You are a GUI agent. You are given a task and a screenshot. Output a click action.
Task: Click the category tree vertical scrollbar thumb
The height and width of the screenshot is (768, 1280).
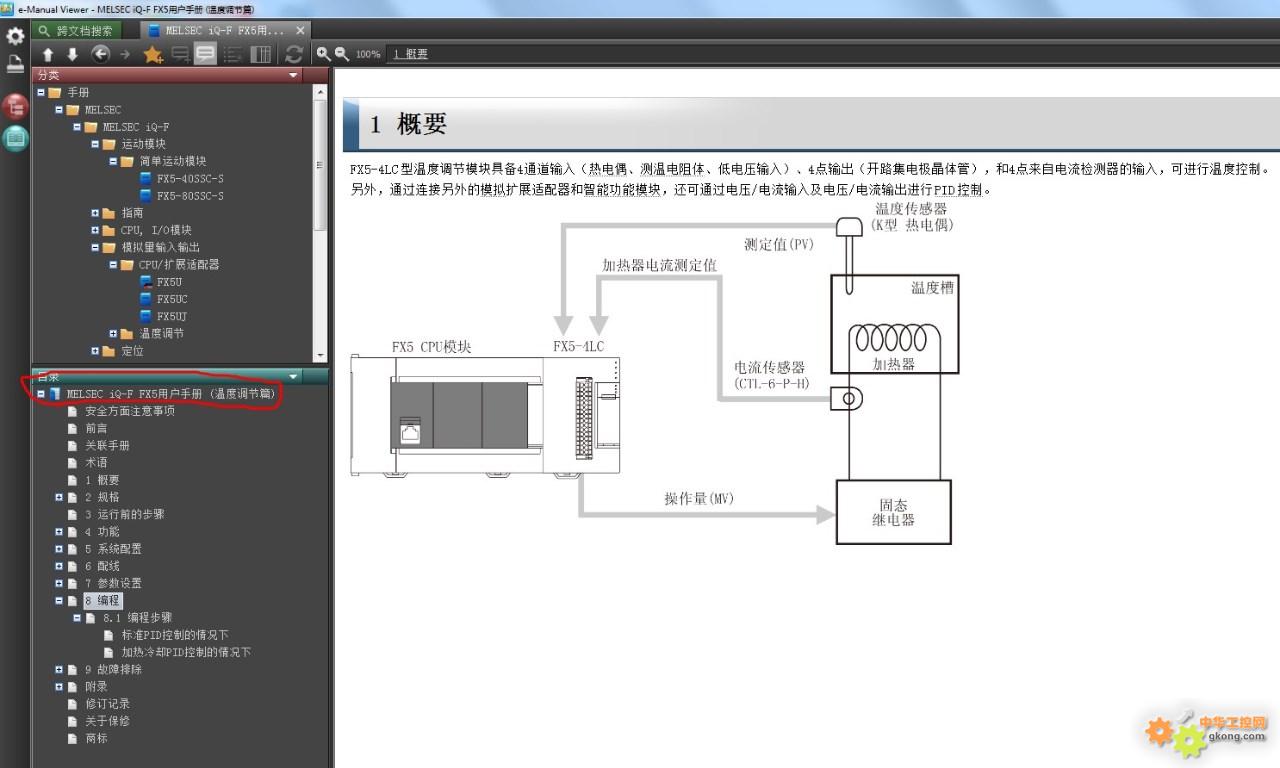(320, 165)
